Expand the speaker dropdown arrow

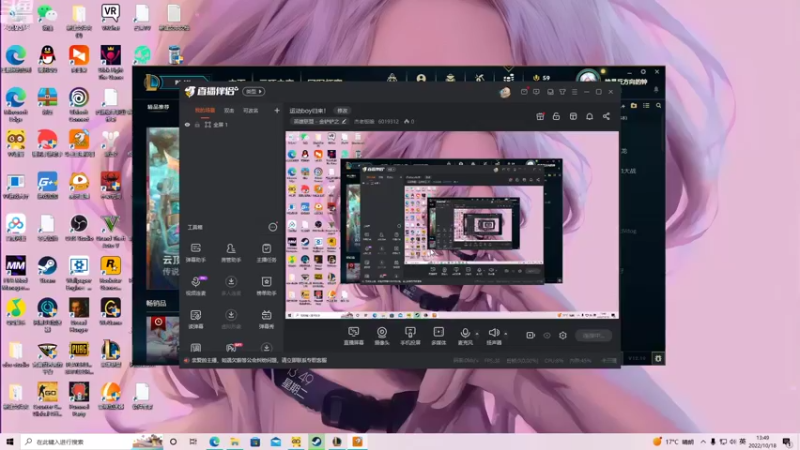point(506,334)
